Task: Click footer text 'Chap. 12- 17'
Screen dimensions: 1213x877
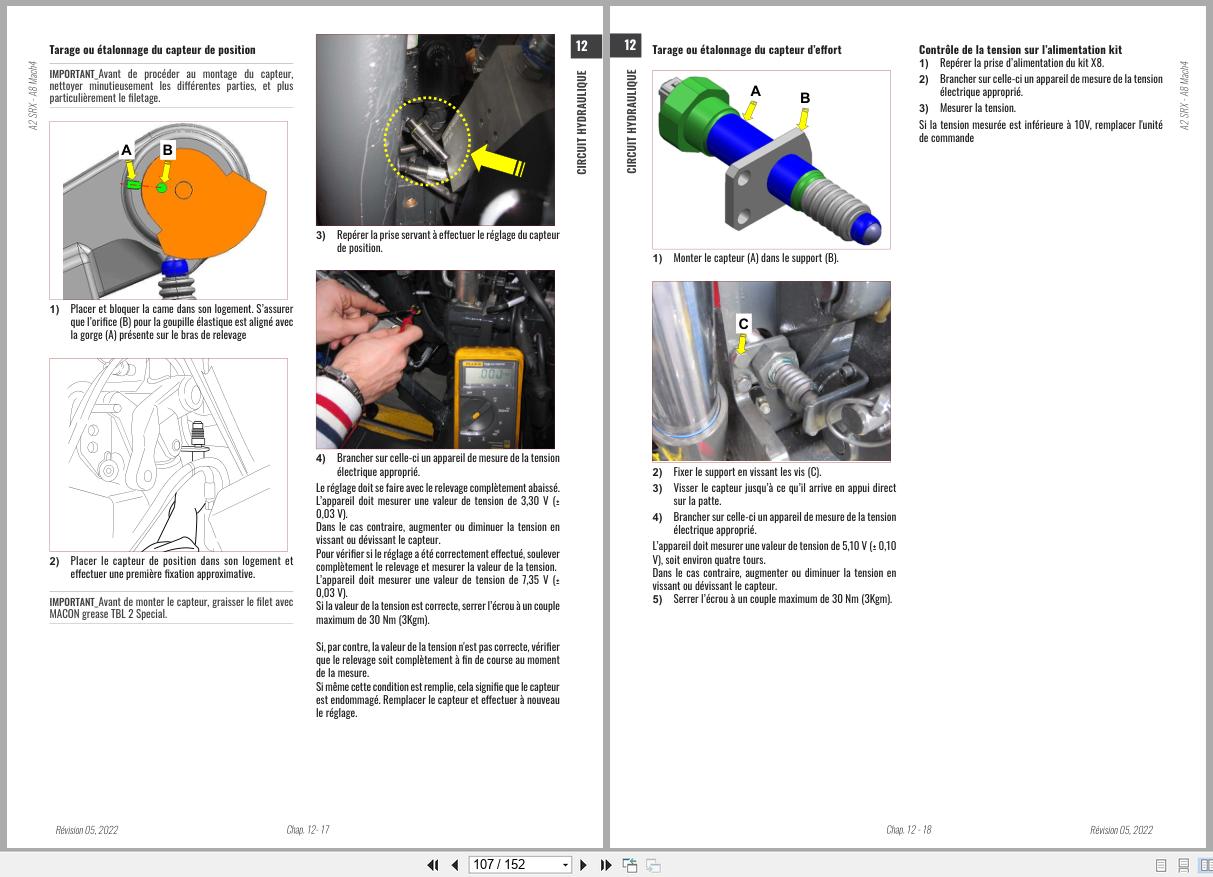Action: (308, 830)
